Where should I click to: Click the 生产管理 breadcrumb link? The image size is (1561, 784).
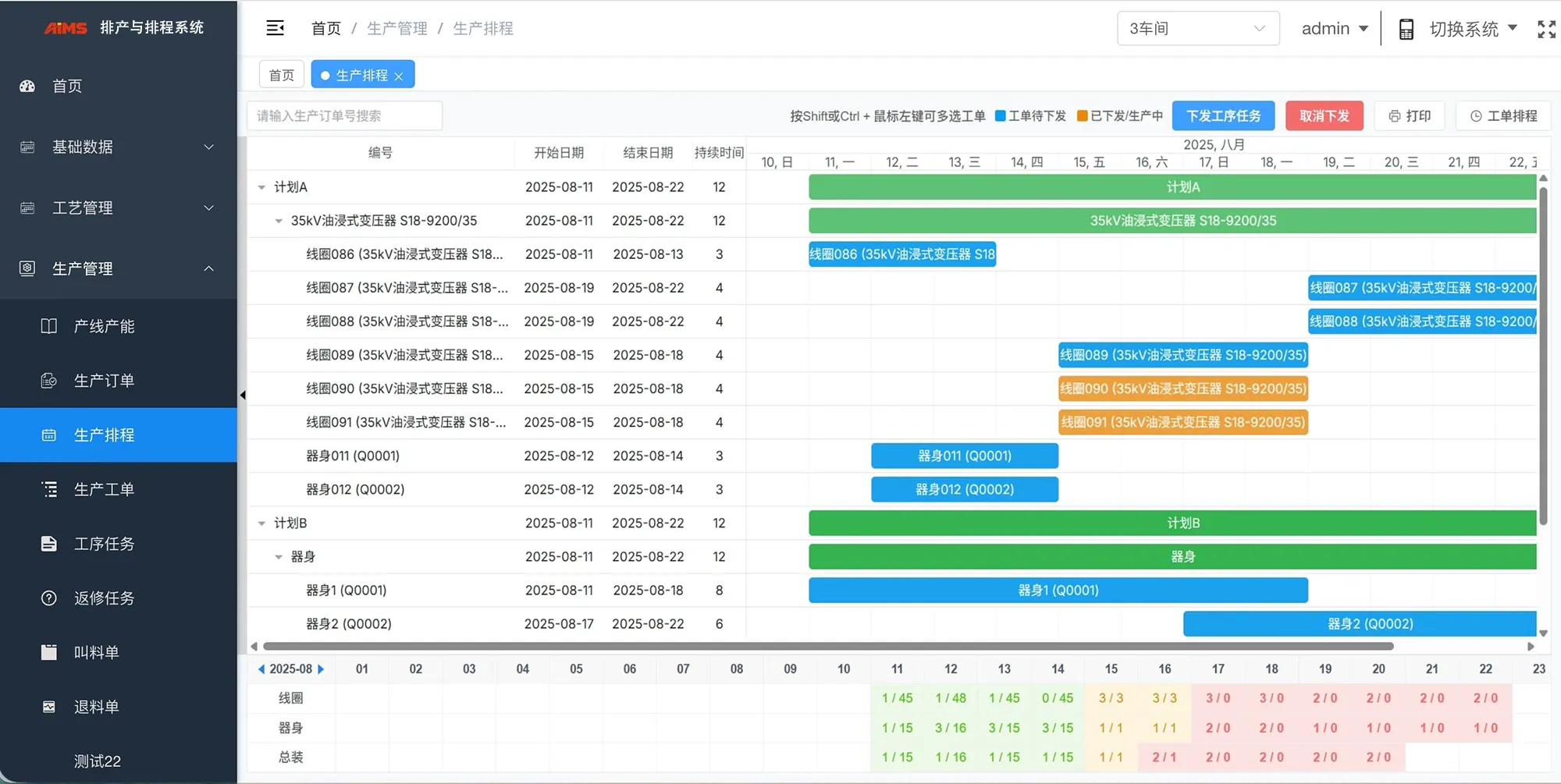396,28
